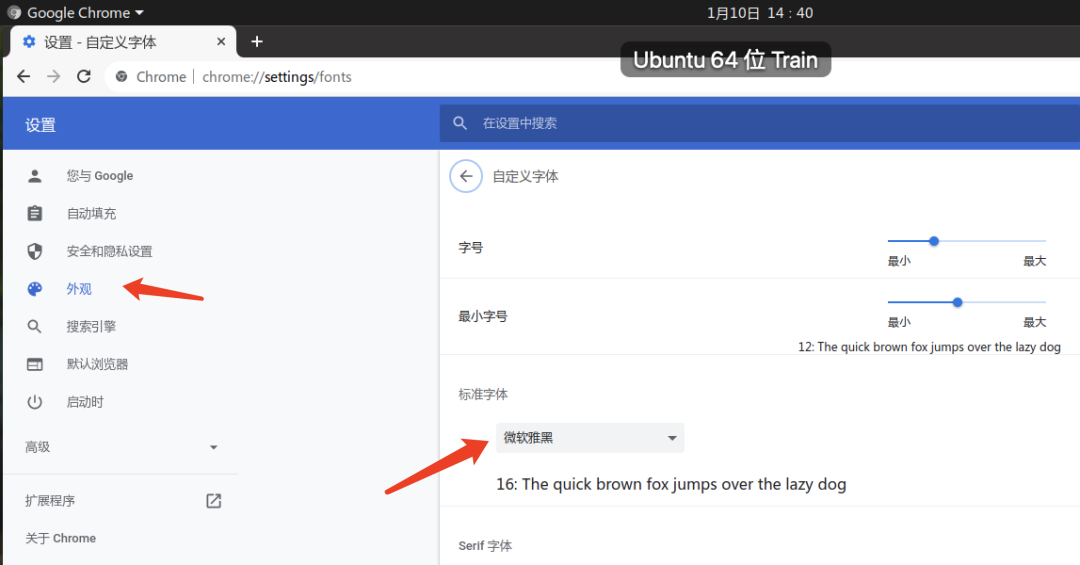Open the Google Chrome app menu in the top bar
The image size is (1080, 565).
(77, 12)
